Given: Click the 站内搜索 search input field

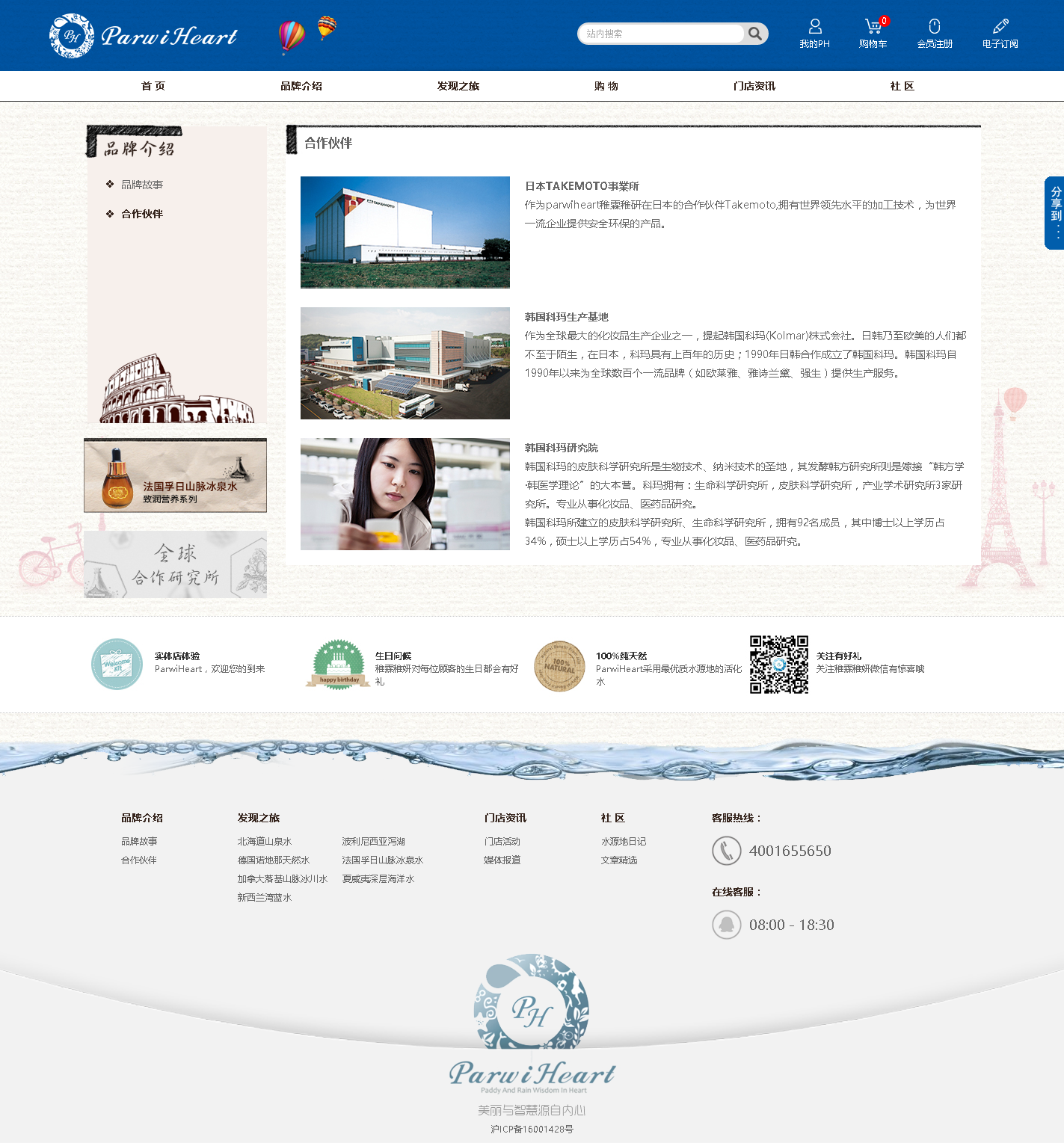Looking at the screenshot, I should 660,34.
